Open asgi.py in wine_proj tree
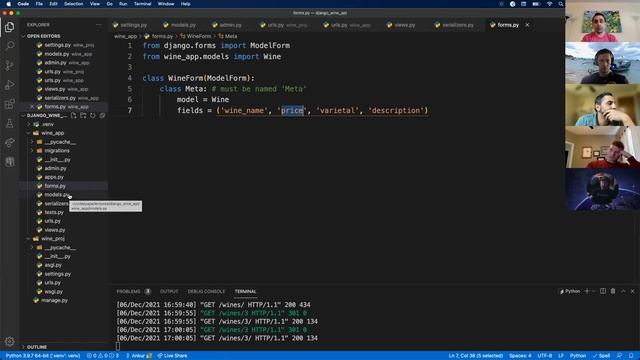Viewport: 640px width, 360px height. pyautogui.click(x=53, y=265)
